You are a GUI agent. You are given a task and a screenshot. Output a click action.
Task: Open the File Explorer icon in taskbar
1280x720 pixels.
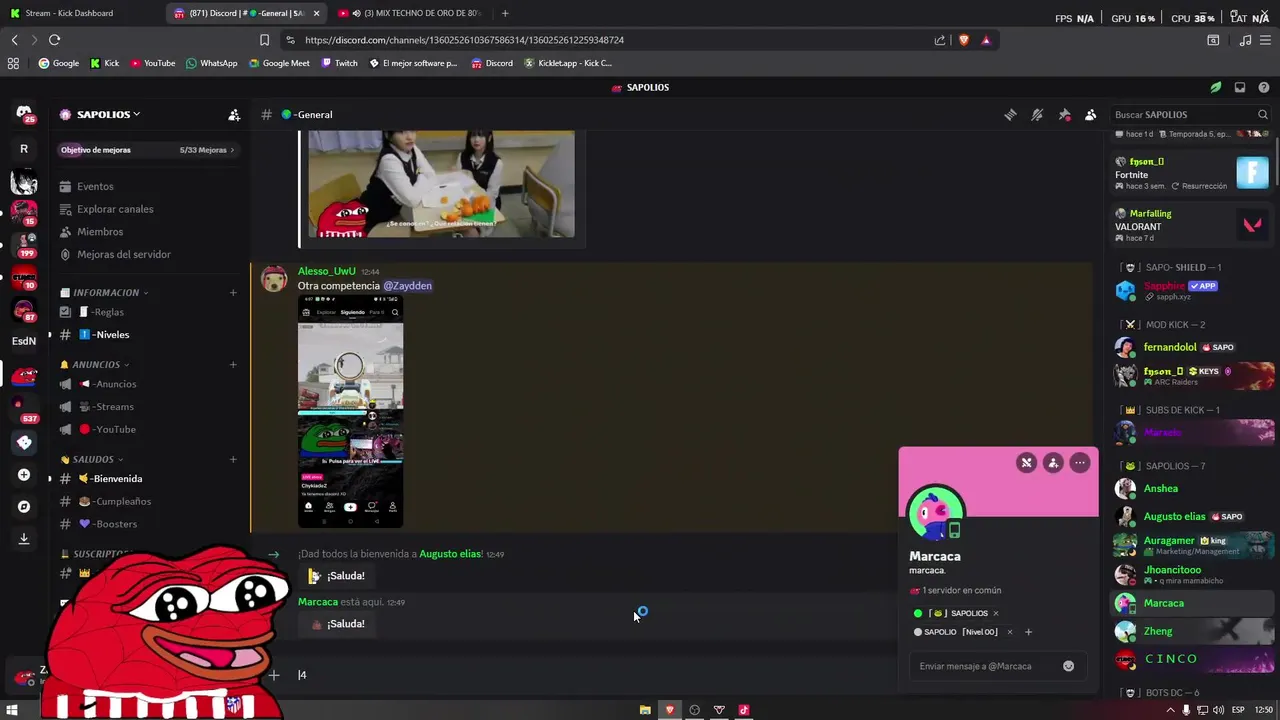tap(645, 710)
